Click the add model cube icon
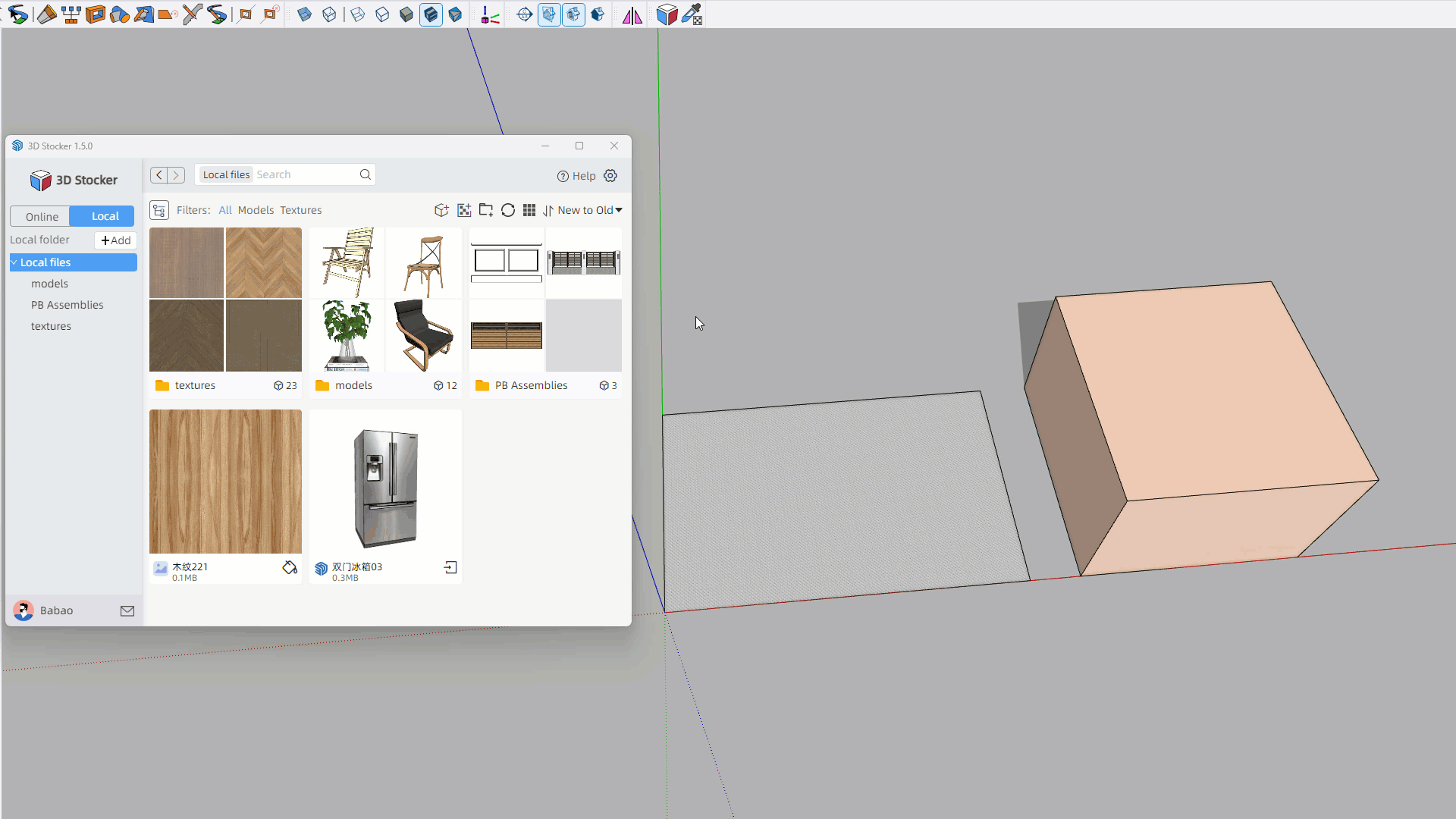 click(x=441, y=210)
